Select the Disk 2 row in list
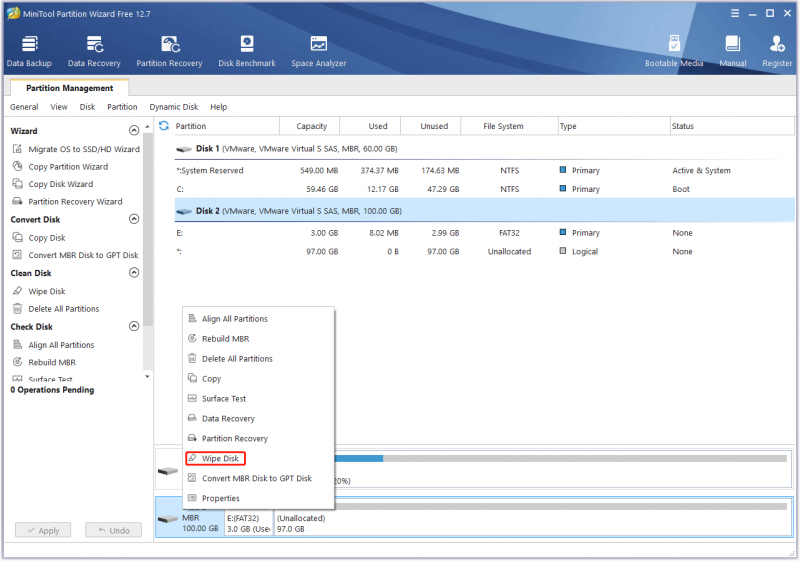The height and width of the screenshot is (561, 800). point(484,211)
